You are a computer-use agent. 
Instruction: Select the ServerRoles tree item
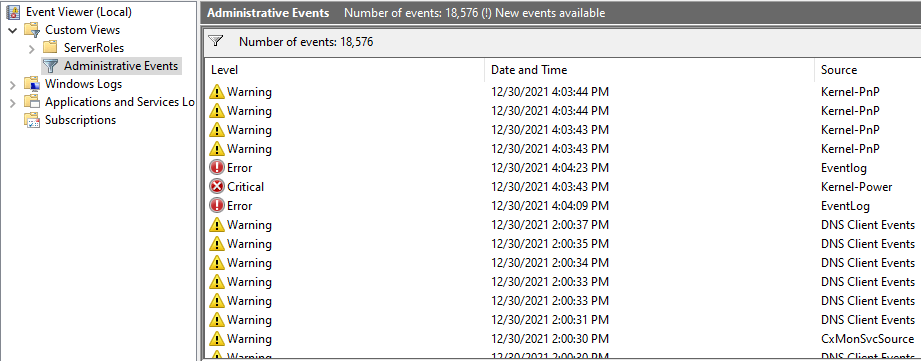pos(94,48)
